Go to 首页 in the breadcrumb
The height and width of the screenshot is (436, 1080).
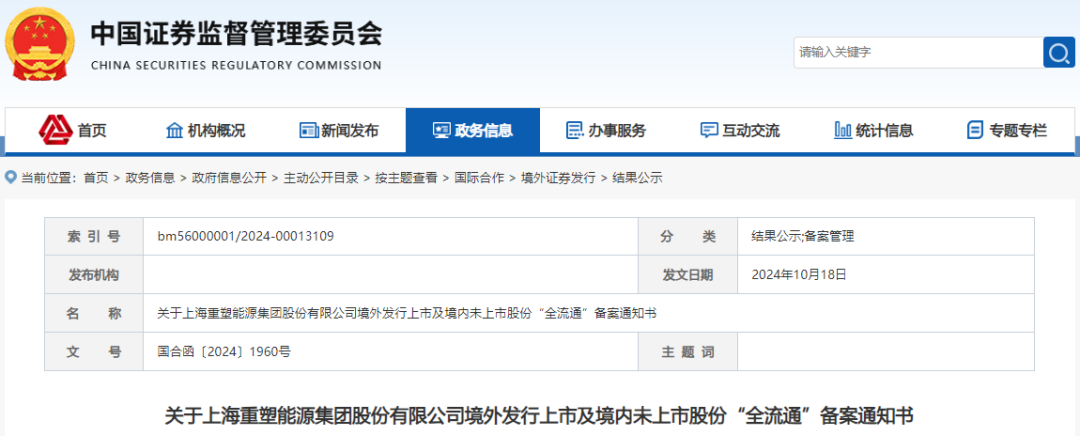click(96, 178)
